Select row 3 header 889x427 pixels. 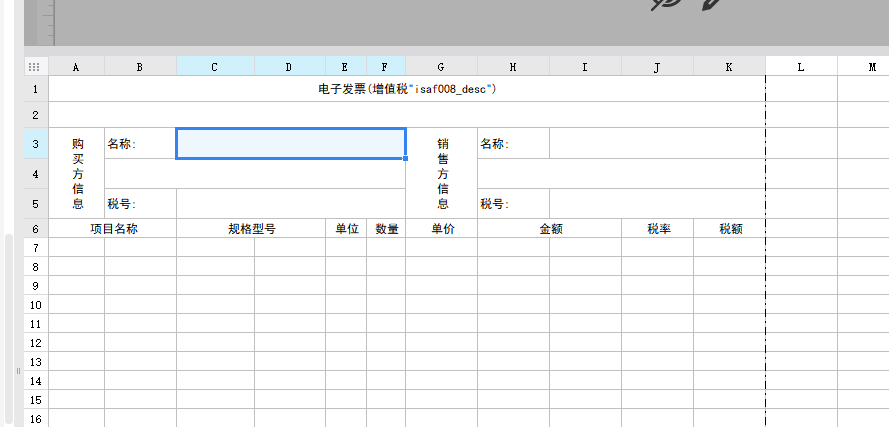tap(36, 143)
